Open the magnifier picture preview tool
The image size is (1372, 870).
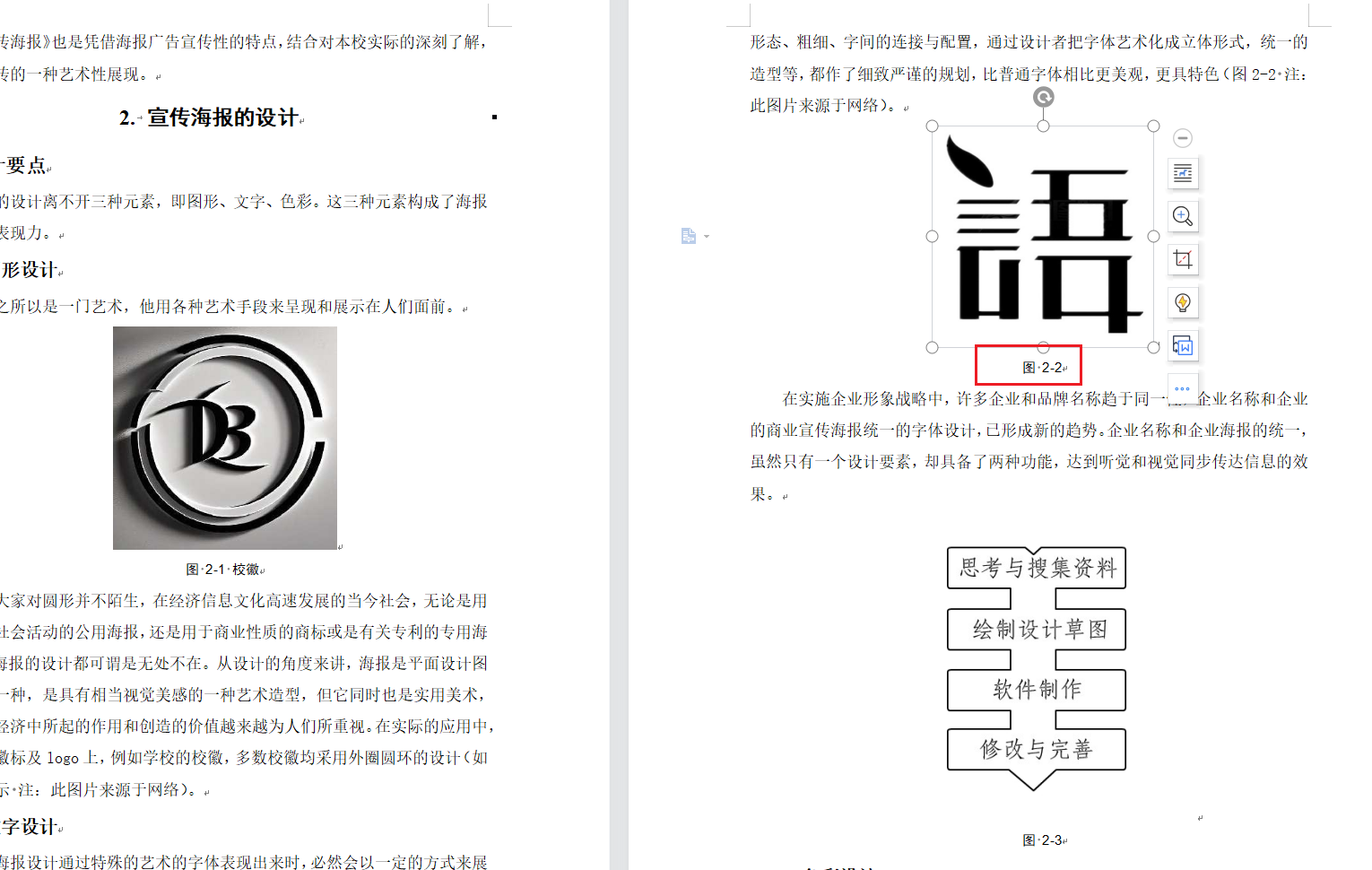coord(1183,216)
